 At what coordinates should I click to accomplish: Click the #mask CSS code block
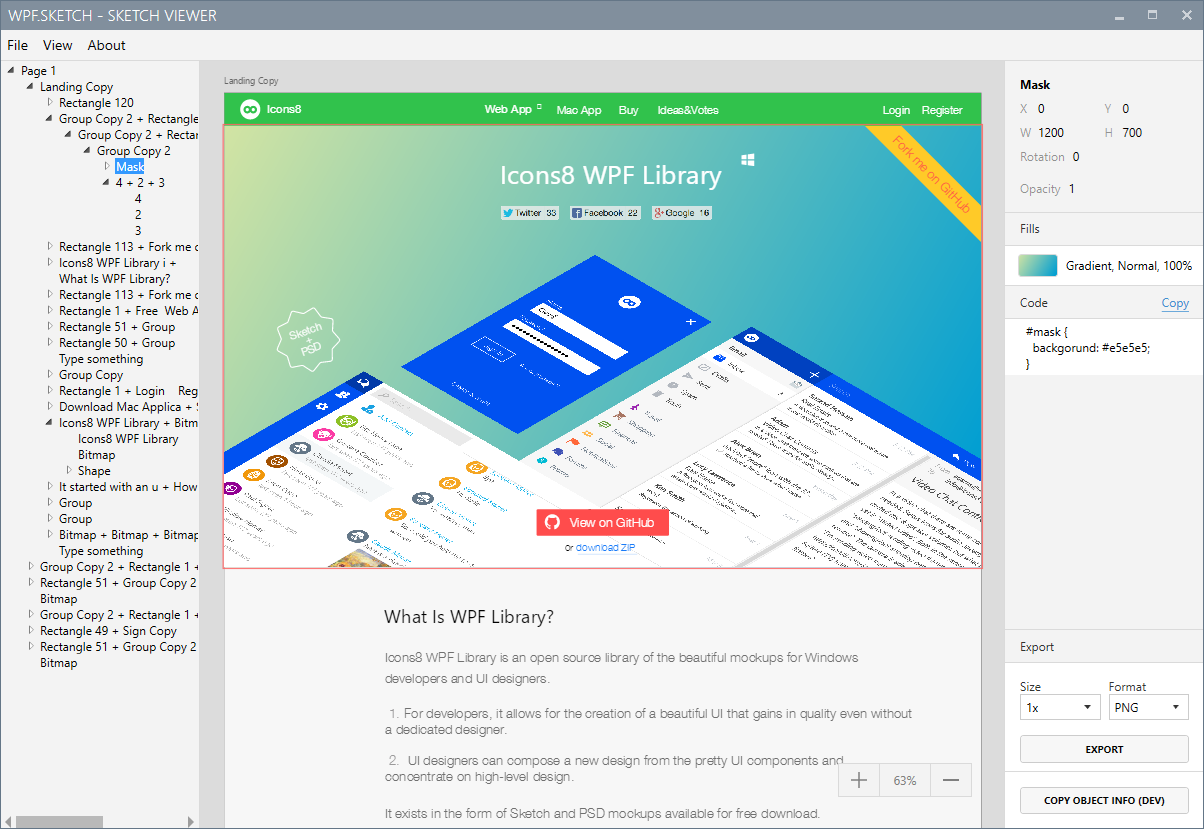[1104, 347]
